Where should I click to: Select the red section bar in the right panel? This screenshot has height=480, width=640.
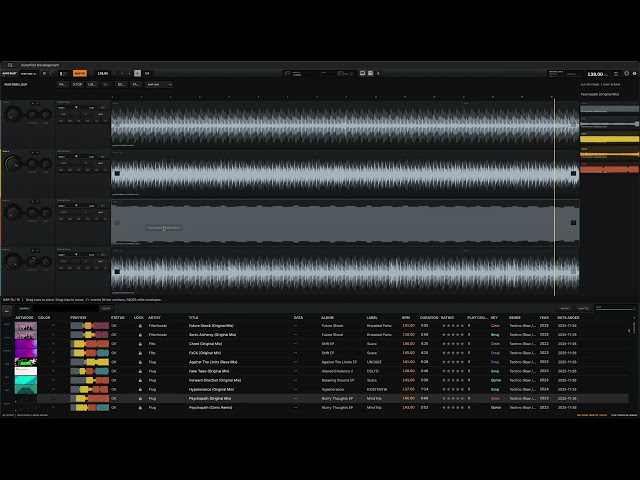609,169
